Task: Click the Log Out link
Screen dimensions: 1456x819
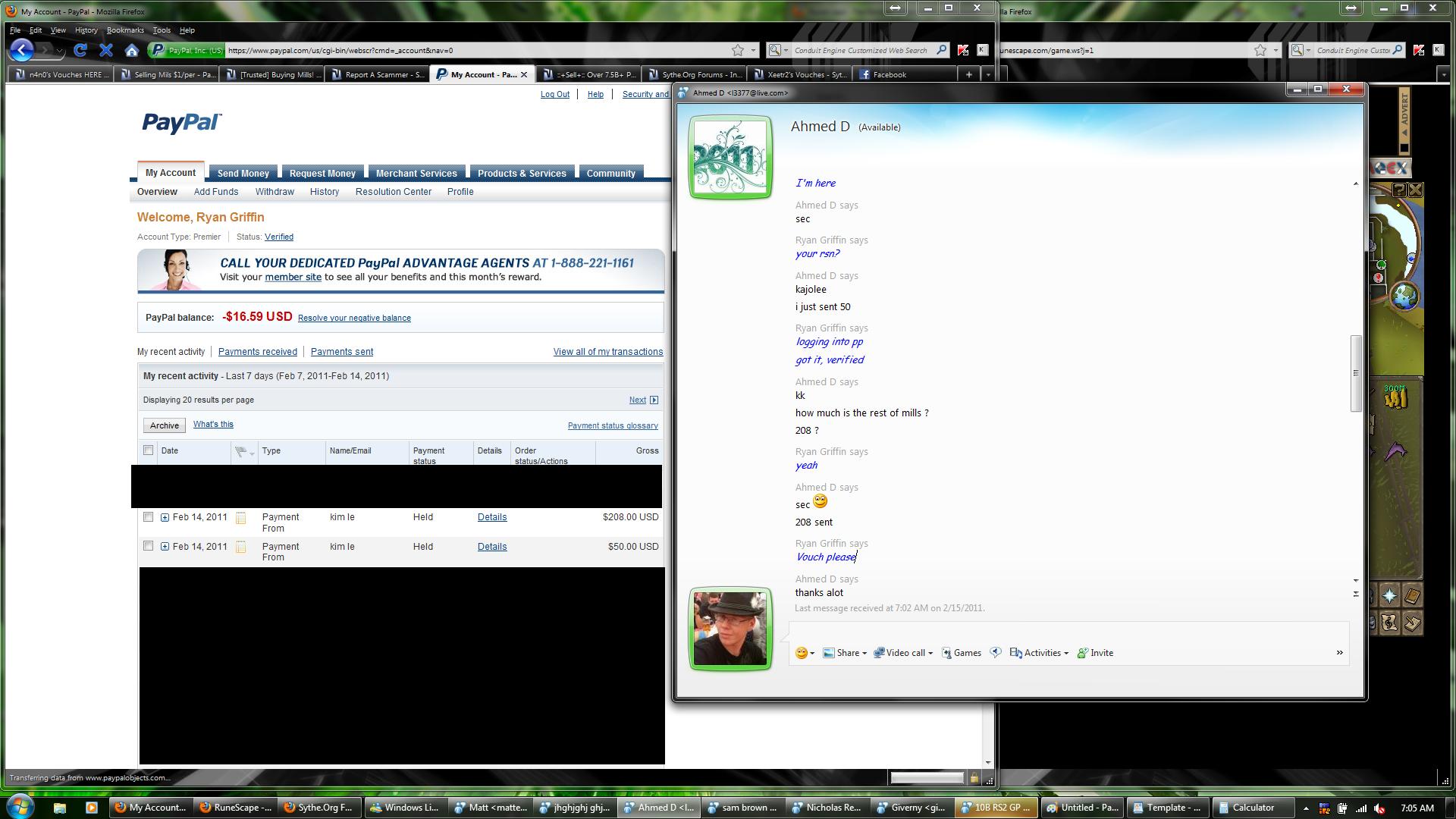Action: [555, 94]
